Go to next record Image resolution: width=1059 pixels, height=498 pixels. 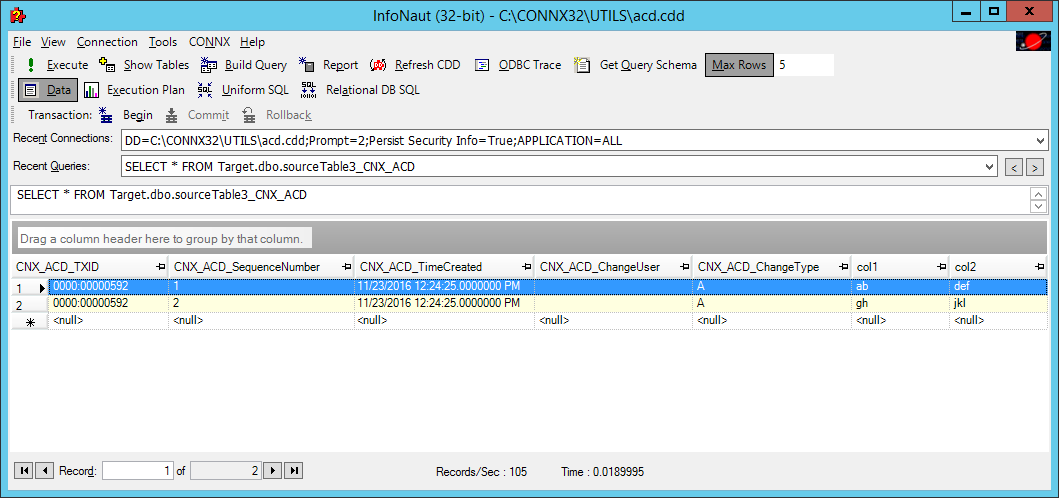pos(273,470)
